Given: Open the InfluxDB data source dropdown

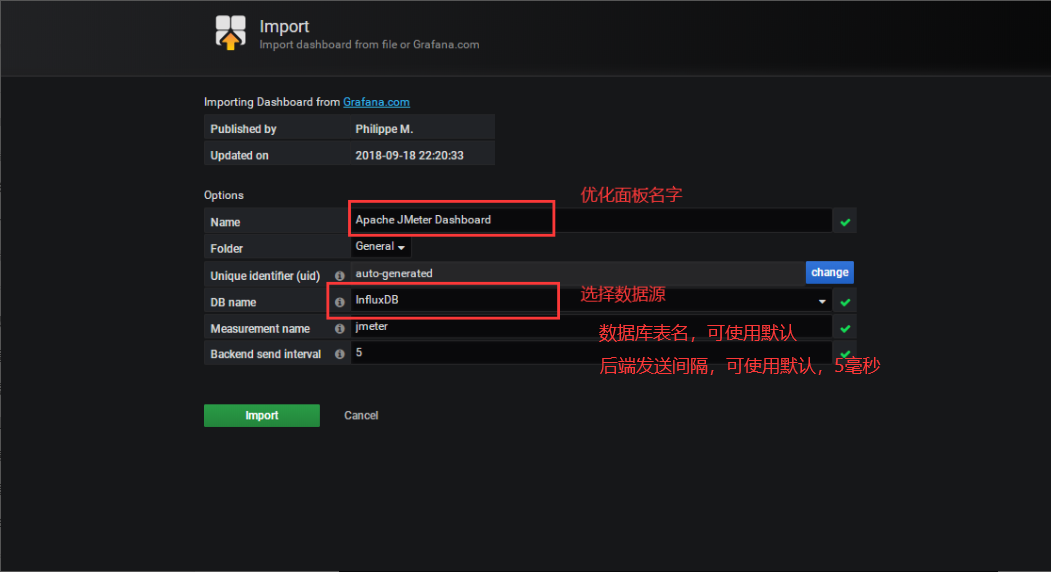Looking at the screenshot, I should click(591, 300).
